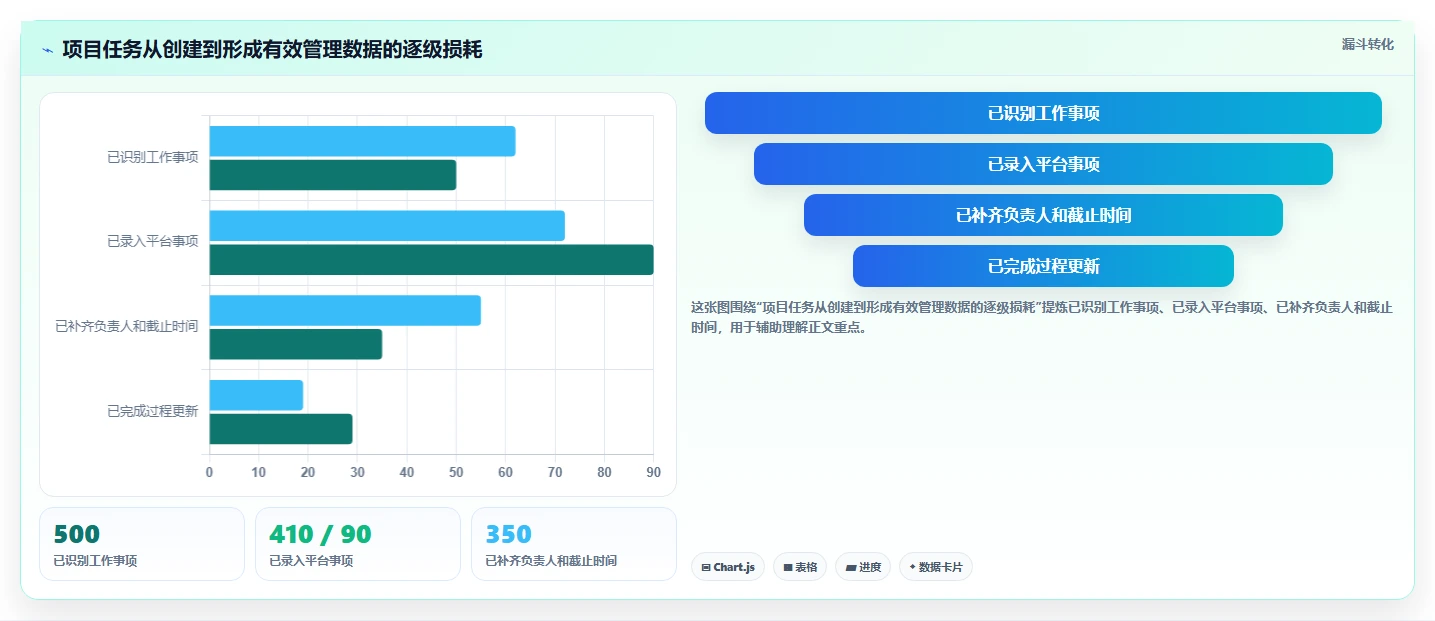Viewport: 1435px width, 621px height.
Task: Click the dark green bar for 已补齐负责人和截止时间
Action: coord(296,344)
